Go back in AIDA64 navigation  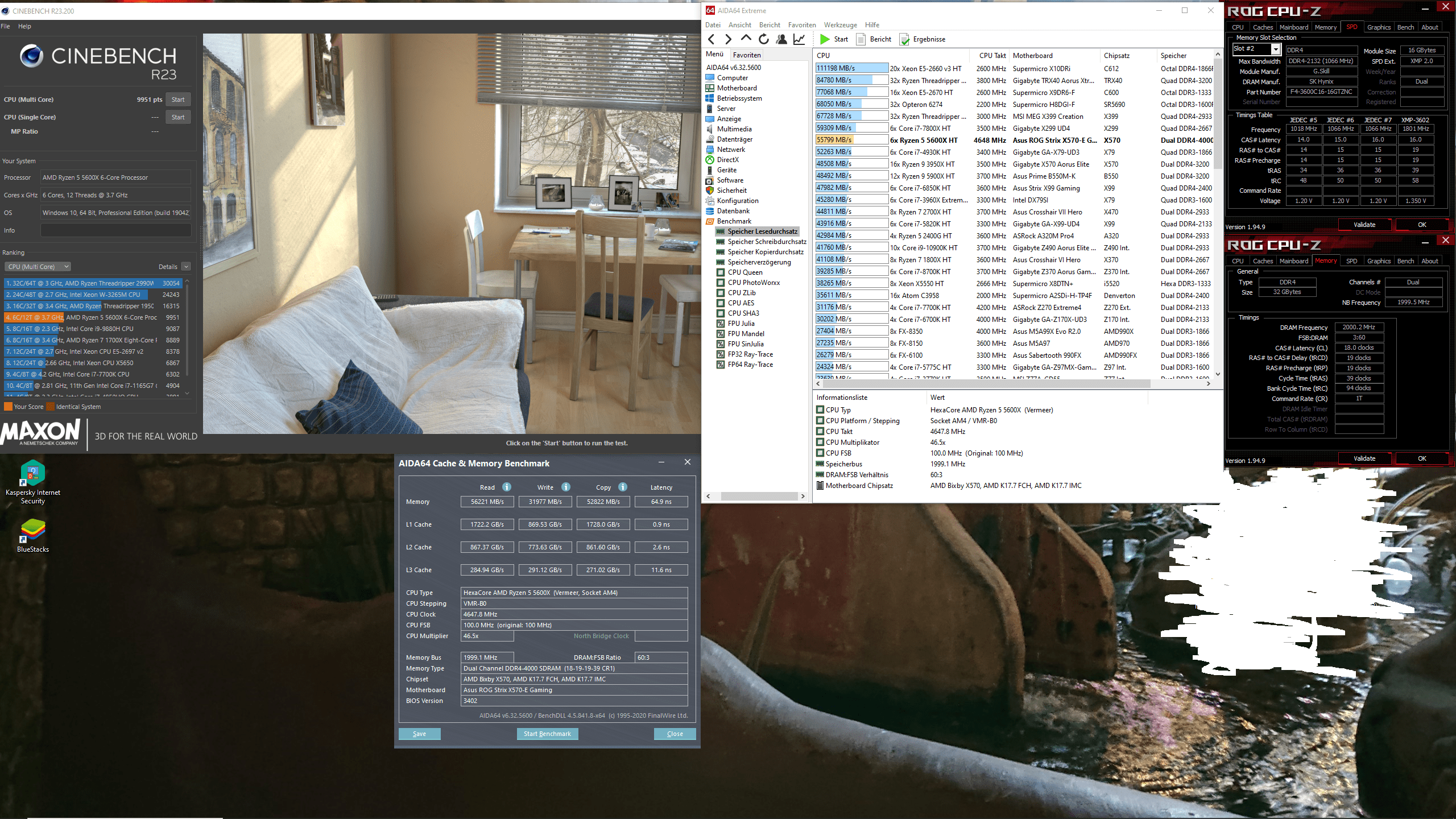pos(712,39)
